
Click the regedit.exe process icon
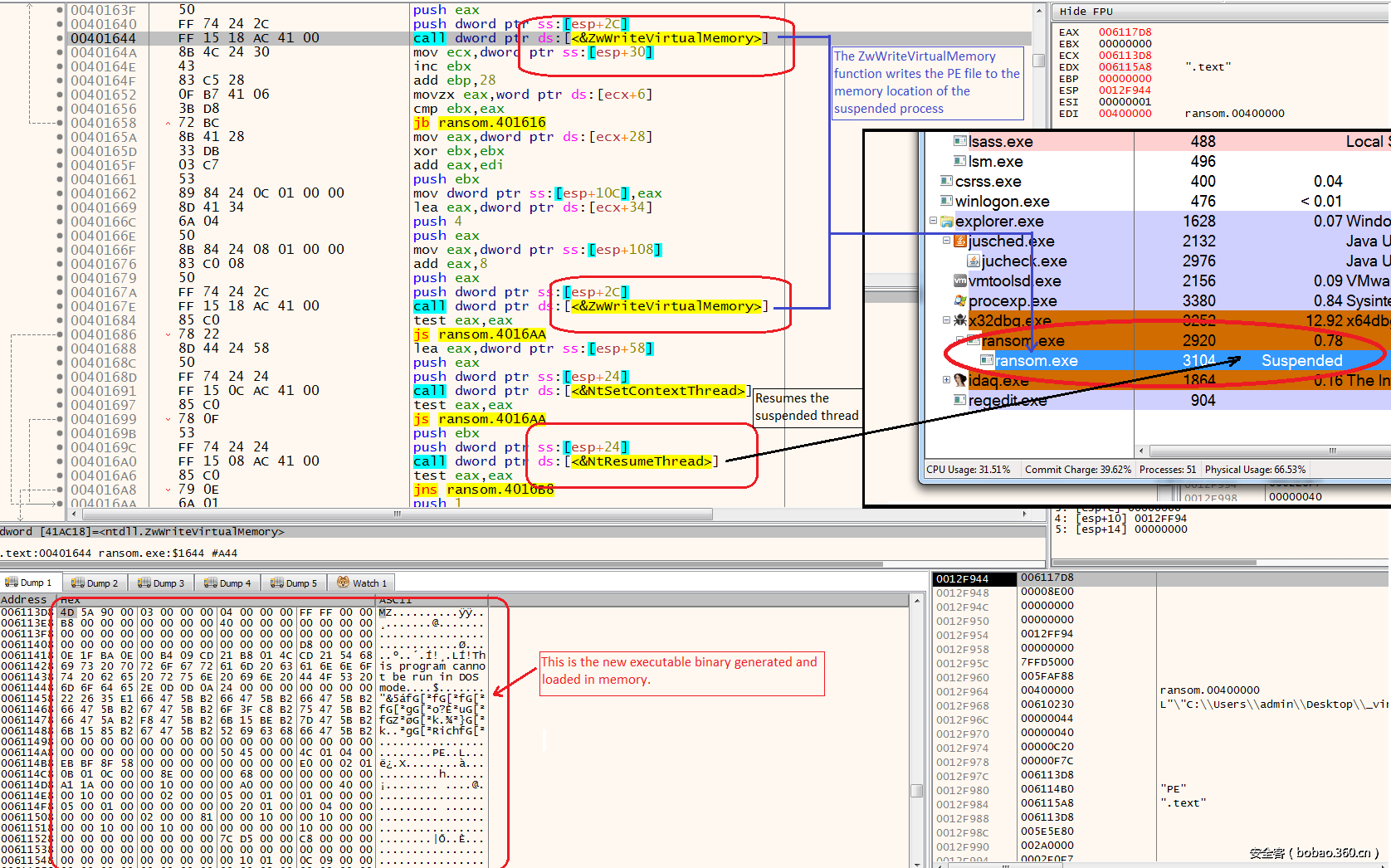click(960, 401)
